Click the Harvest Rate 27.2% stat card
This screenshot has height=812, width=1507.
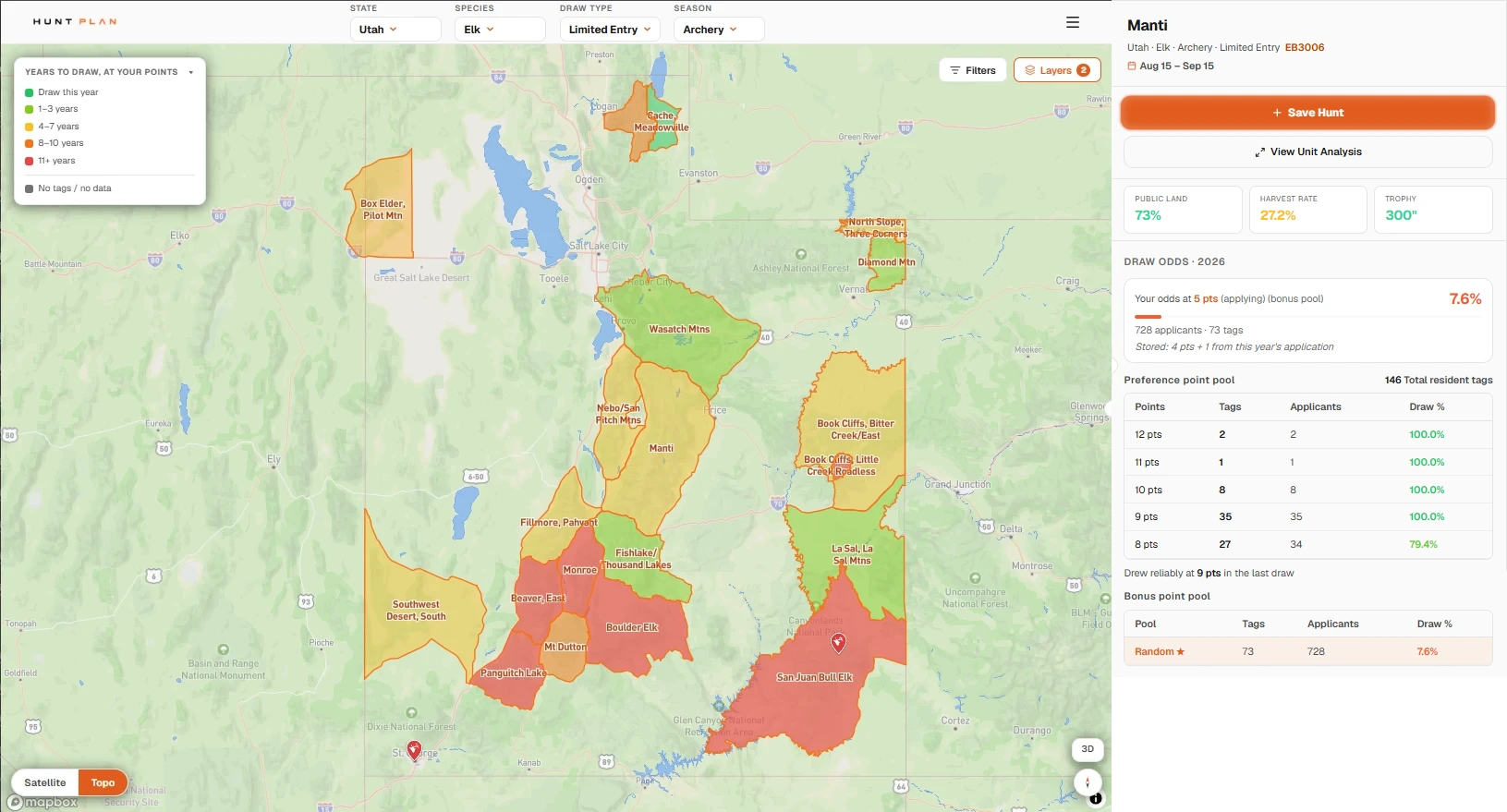pyautogui.click(x=1307, y=210)
